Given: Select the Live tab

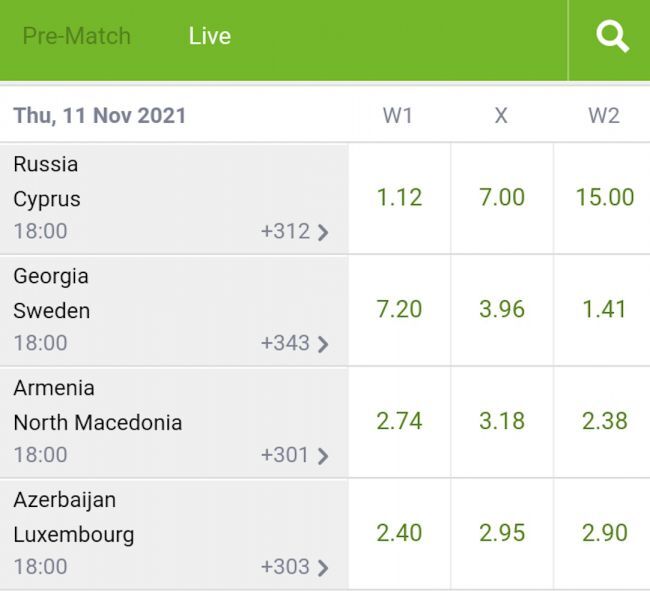Looking at the screenshot, I should tap(209, 36).
